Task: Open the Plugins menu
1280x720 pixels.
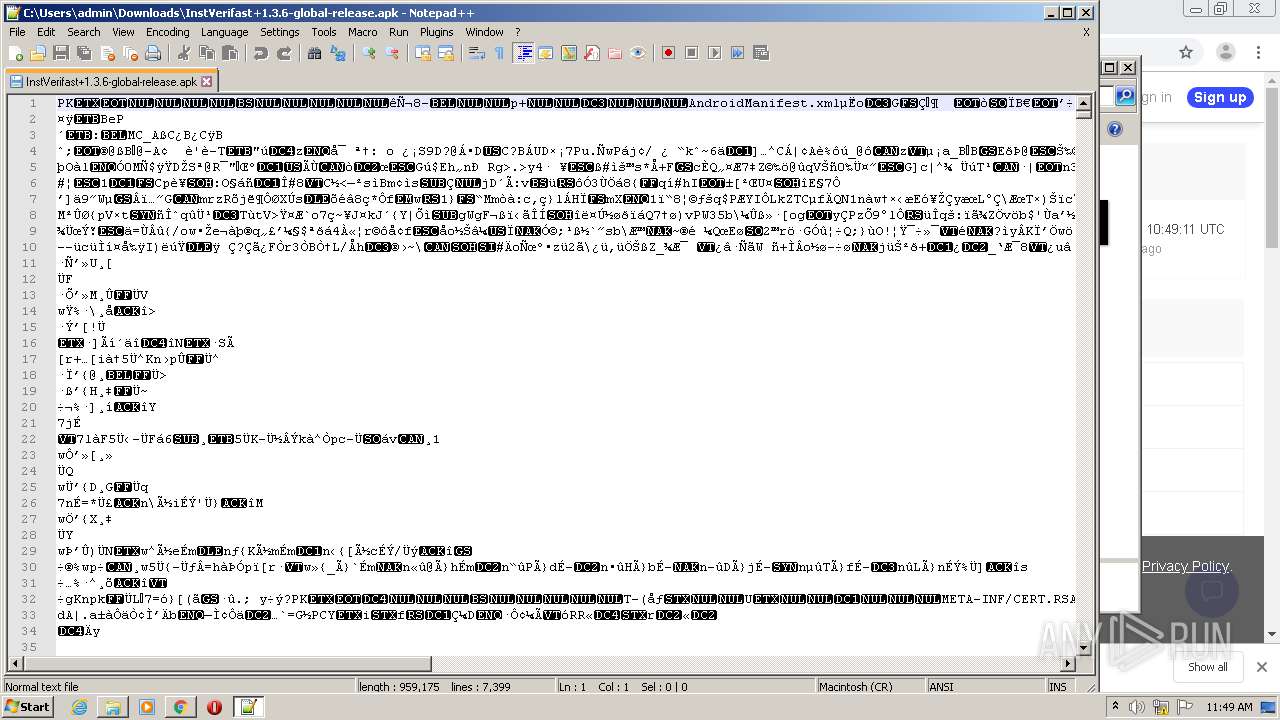Action: click(x=437, y=32)
